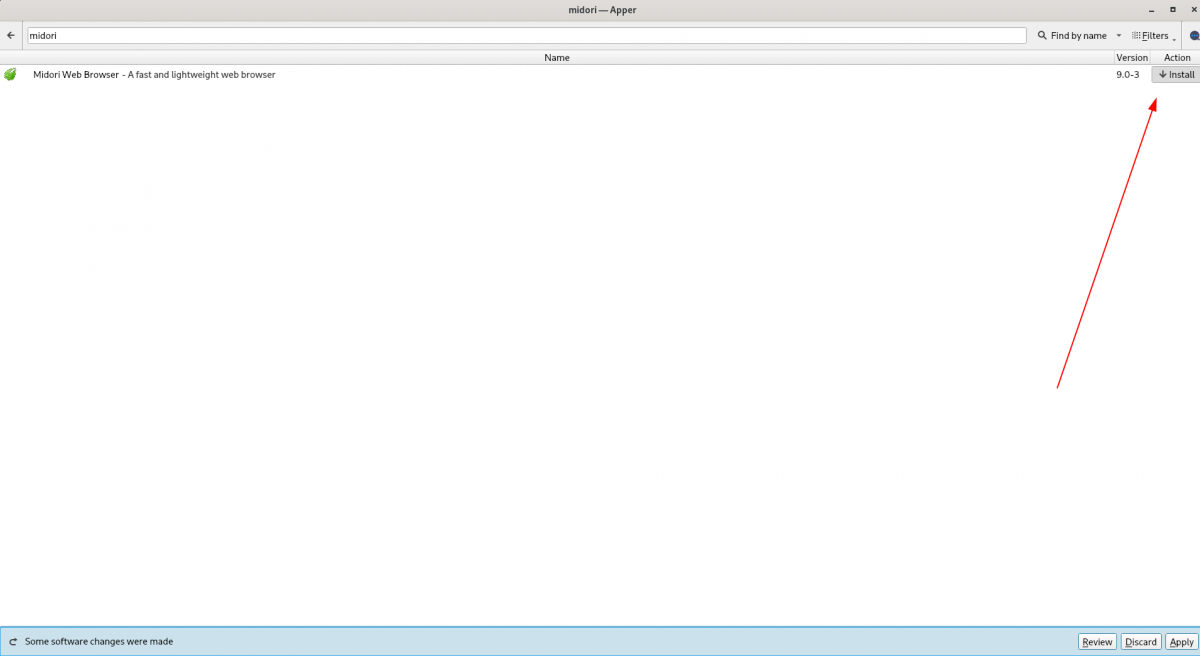This screenshot has height=656, width=1200.
Task: Go back using the left arrow icon
Action: coord(11,35)
